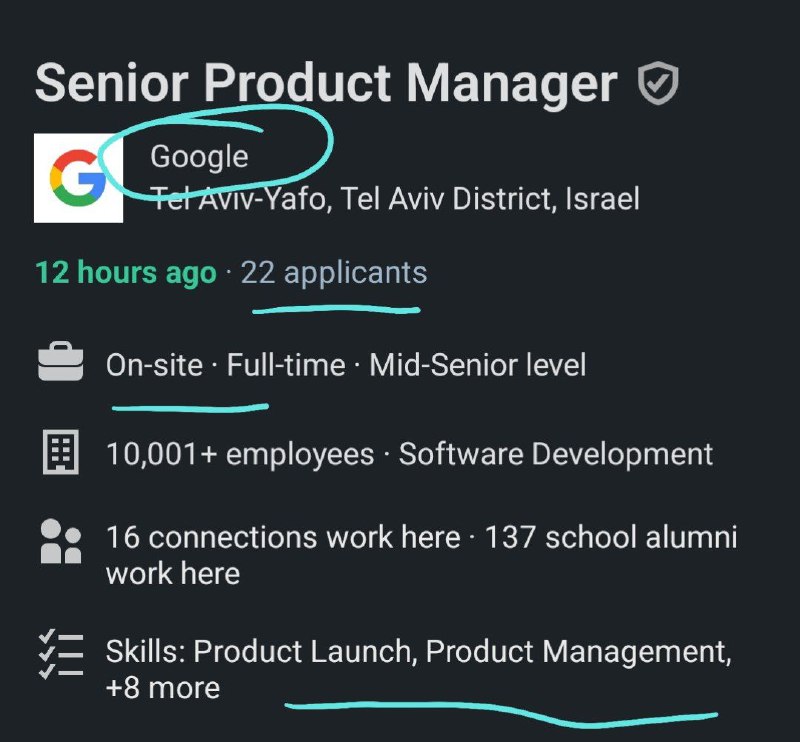This screenshot has height=742, width=800.
Task: Open the 16 connections work here link
Action: tap(283, 537)
